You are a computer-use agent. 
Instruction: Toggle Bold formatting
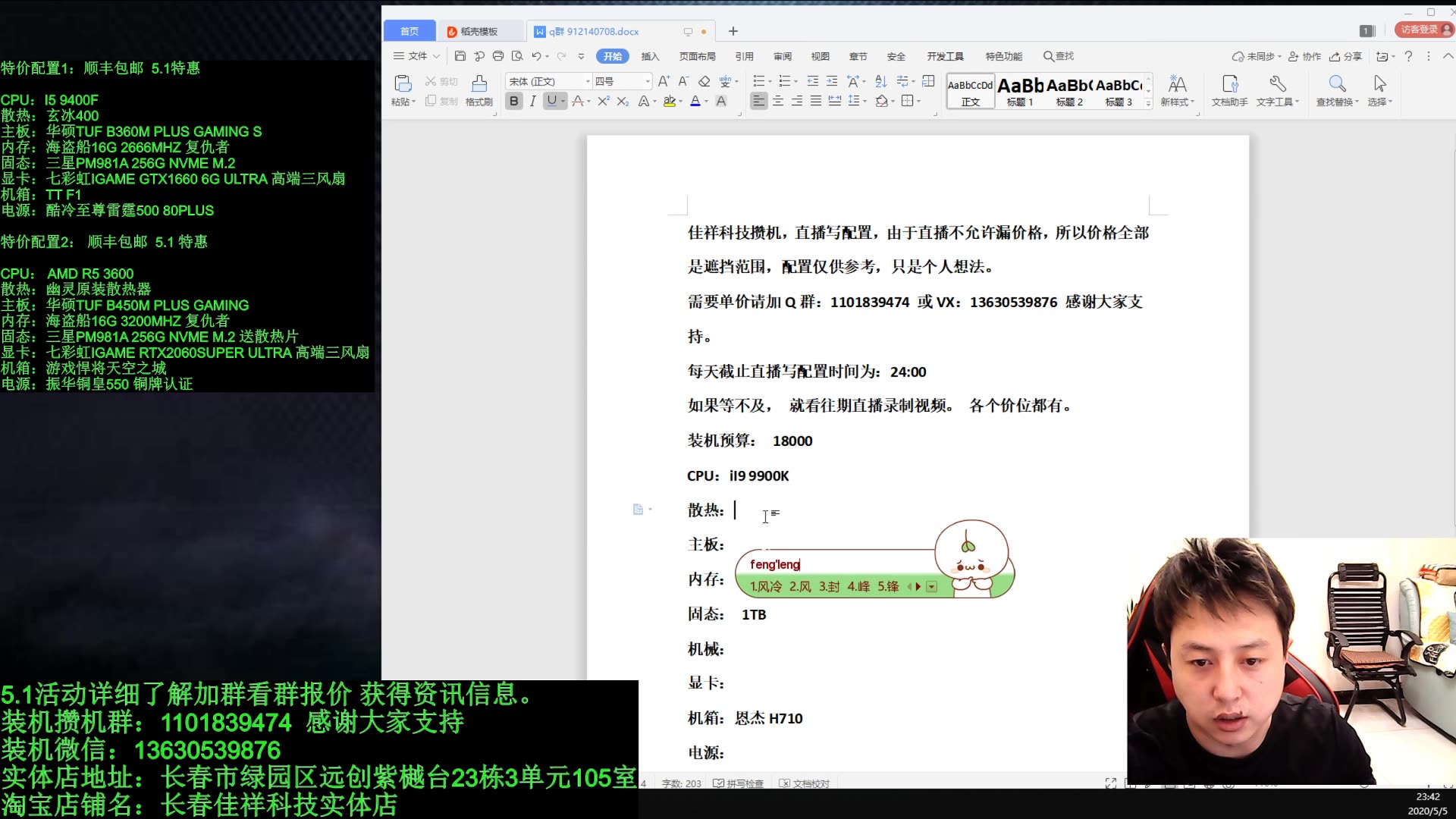click(x=514, y=101)
